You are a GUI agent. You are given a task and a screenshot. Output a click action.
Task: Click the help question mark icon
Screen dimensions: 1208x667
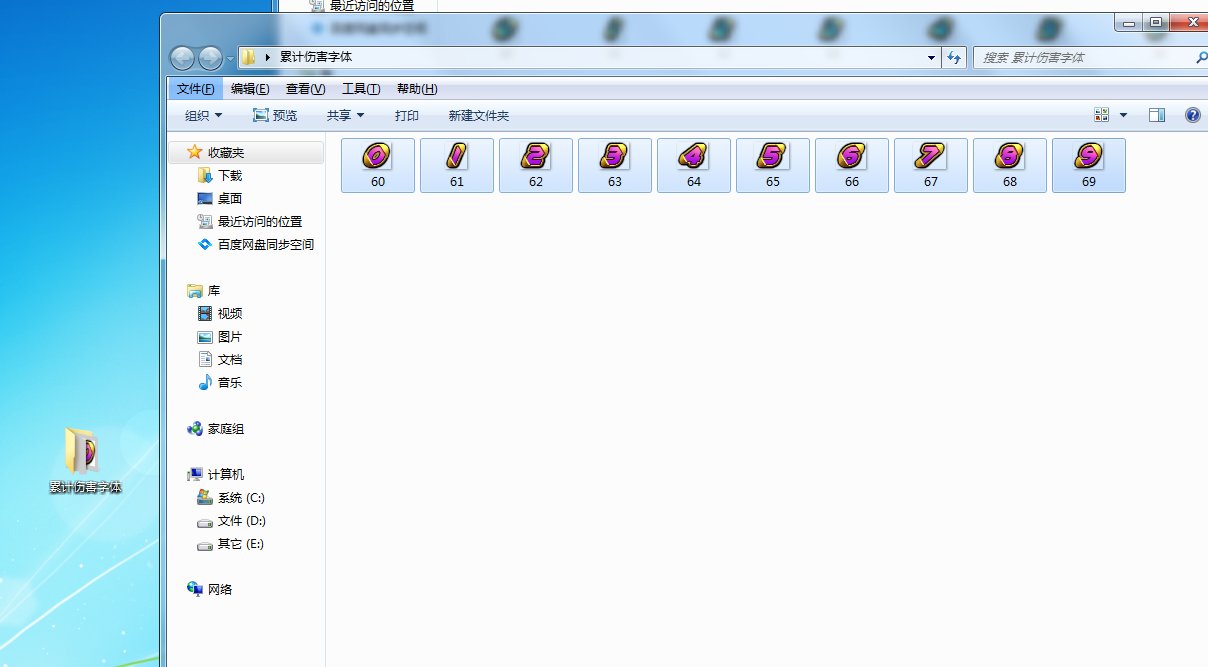[x=1192, y=116]
